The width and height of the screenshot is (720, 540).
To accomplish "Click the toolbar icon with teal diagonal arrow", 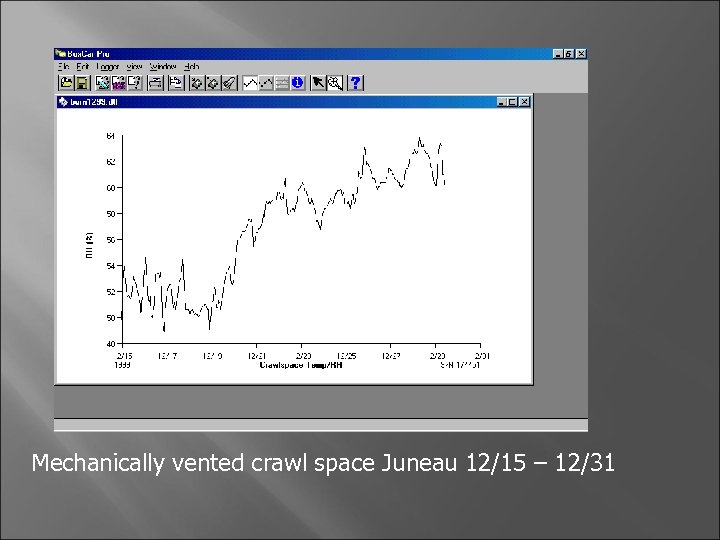I will coord(102,83).
